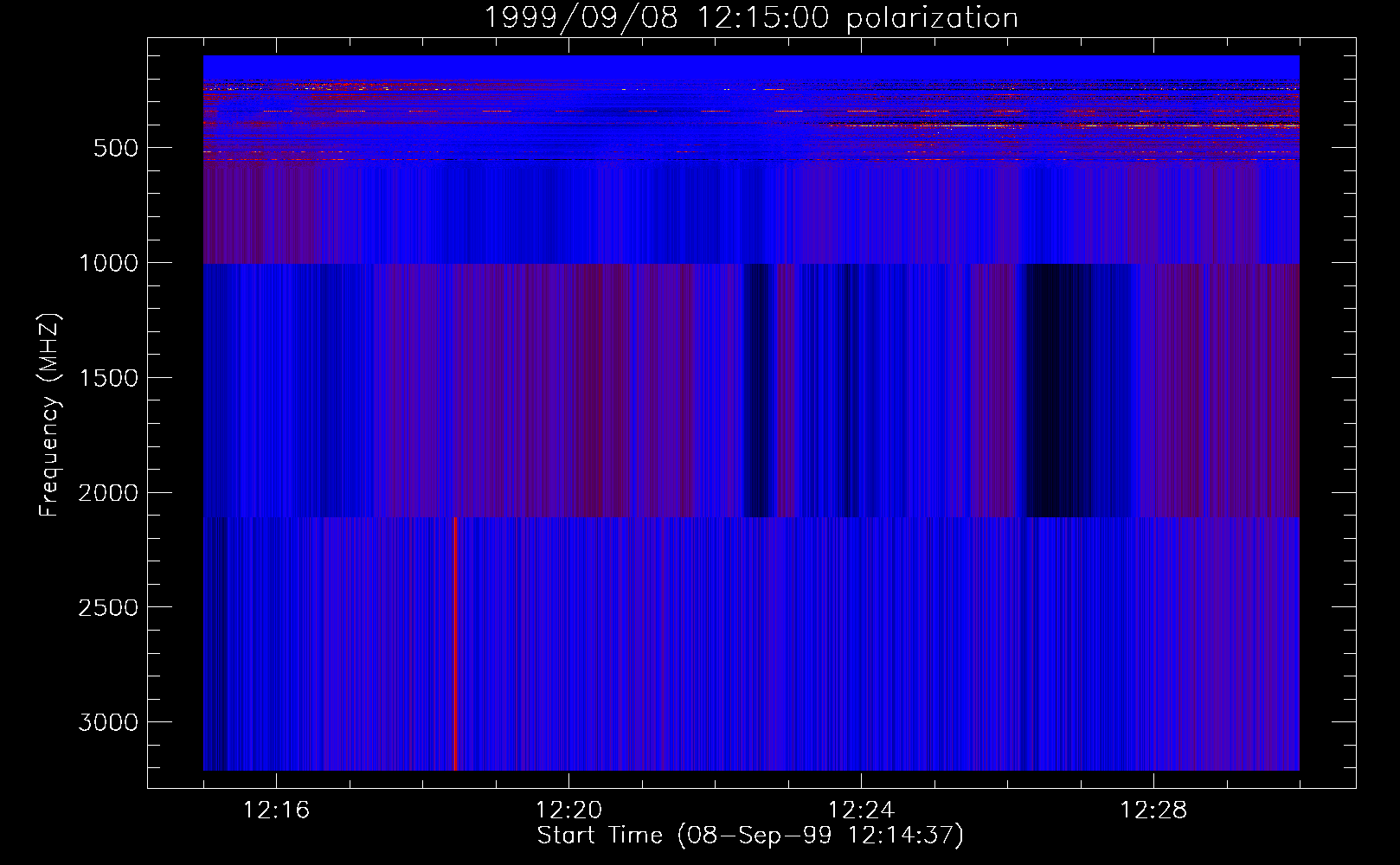Click the 1500 frequency tick label
Image resolution: width=1400 pixels, height=865 pixels.
tap(108, 378)
